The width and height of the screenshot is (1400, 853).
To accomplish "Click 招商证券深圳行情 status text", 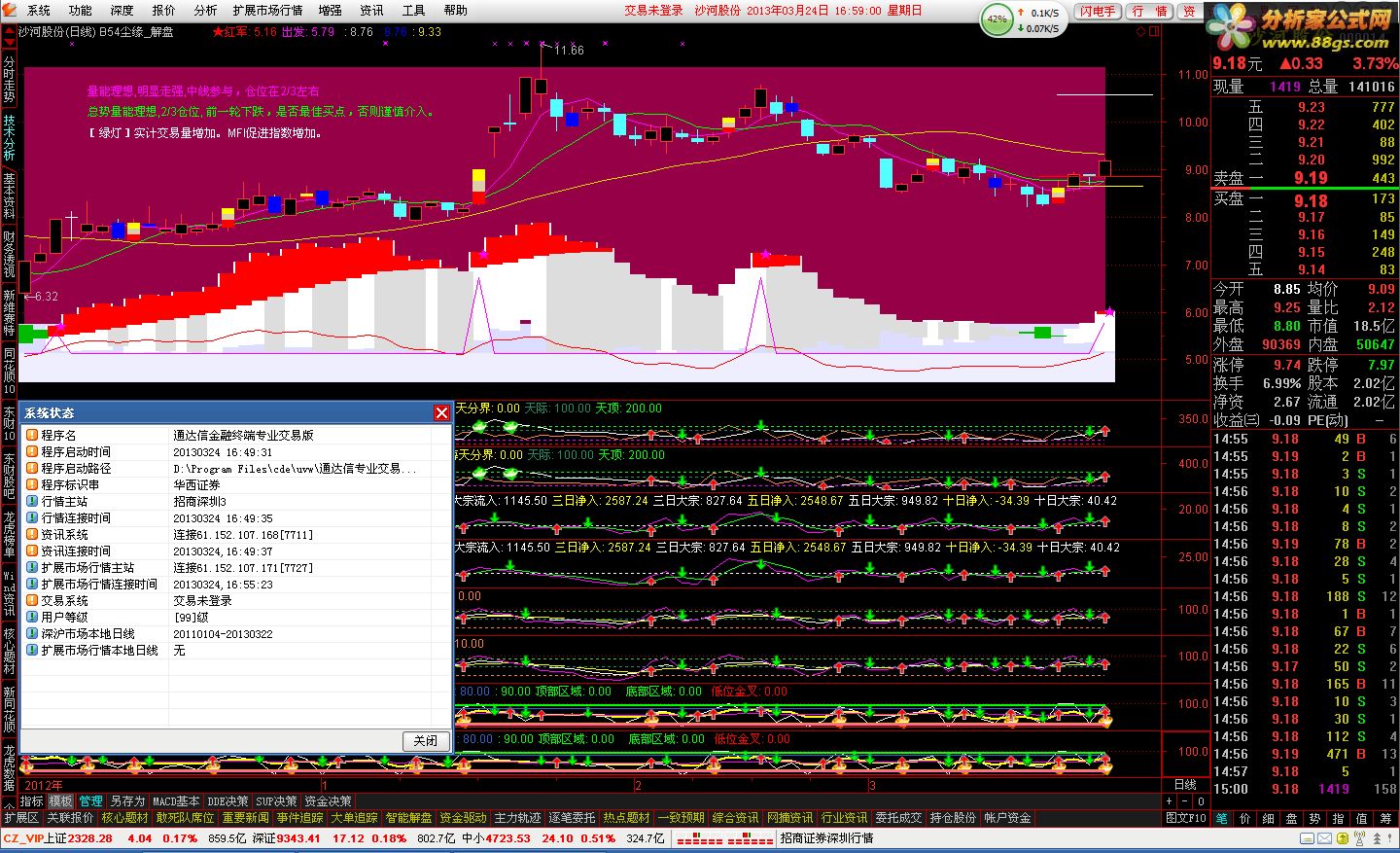I will (826, 837).
